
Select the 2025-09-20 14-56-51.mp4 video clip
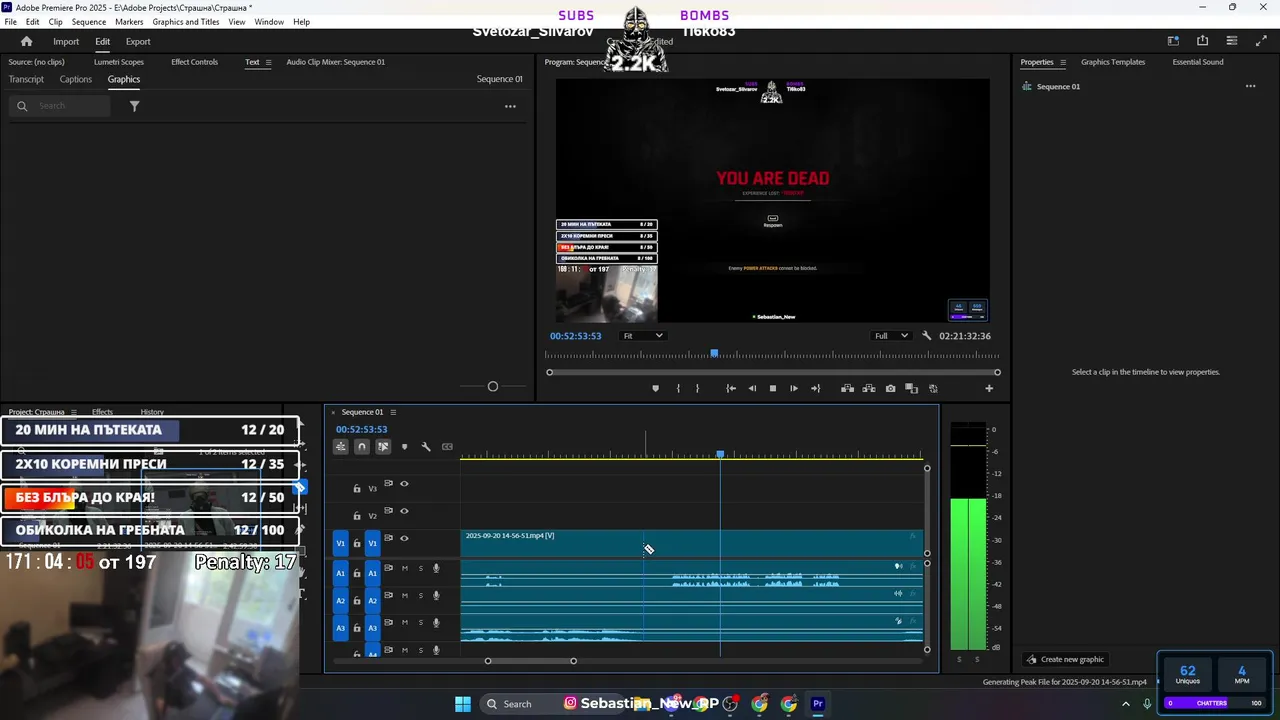pyautogui.click(x=691, y=543)
